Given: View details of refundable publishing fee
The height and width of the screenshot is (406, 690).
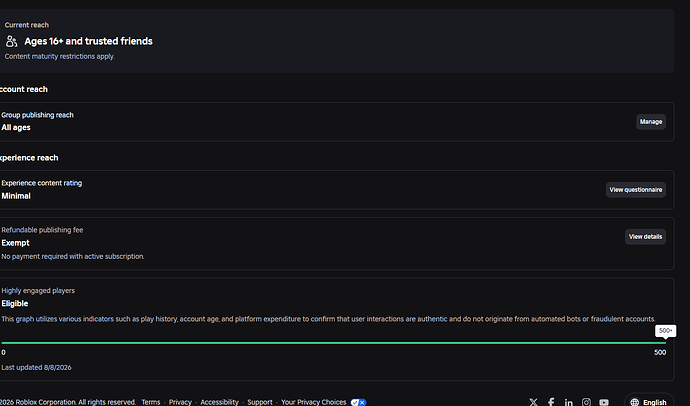Looking at the screenshot, I should click(x=645, y=237).
